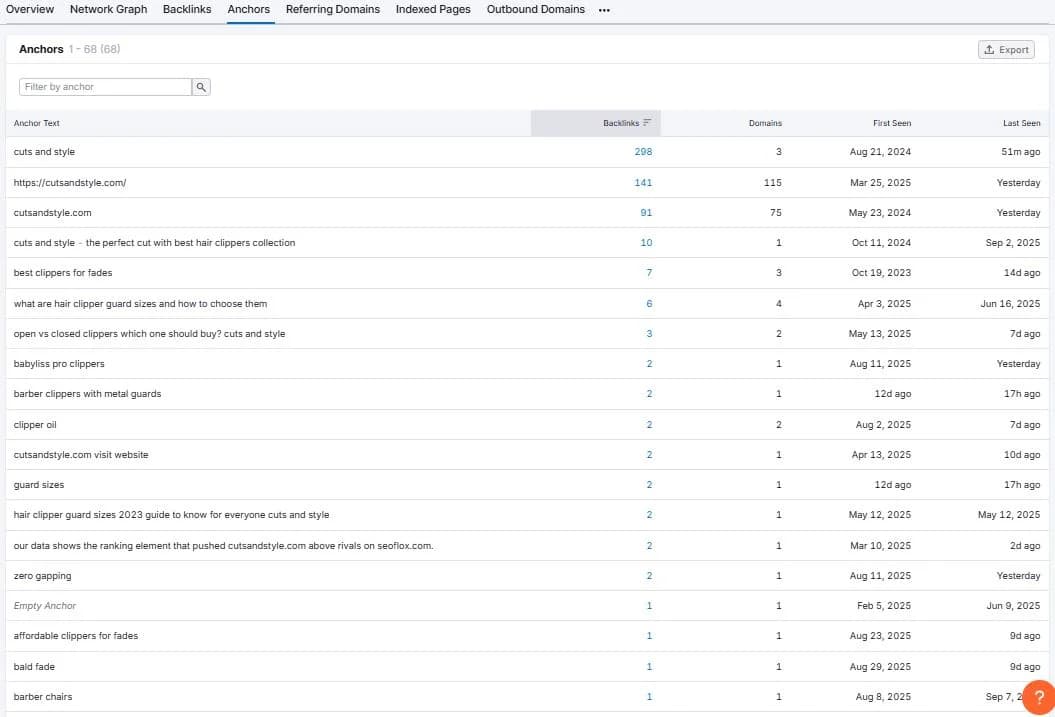Open the orange help question-mark bubble
The image size is (1055, 717).
coord(1038,697)
